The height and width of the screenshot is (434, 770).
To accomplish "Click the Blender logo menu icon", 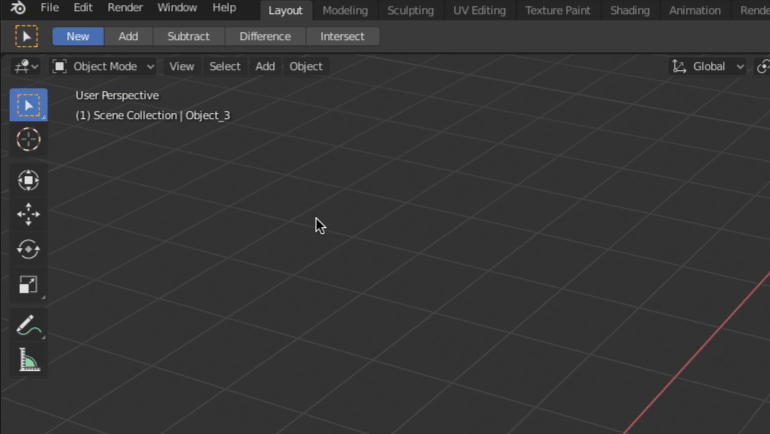I will pyautogui.click(x=18, y=8).
